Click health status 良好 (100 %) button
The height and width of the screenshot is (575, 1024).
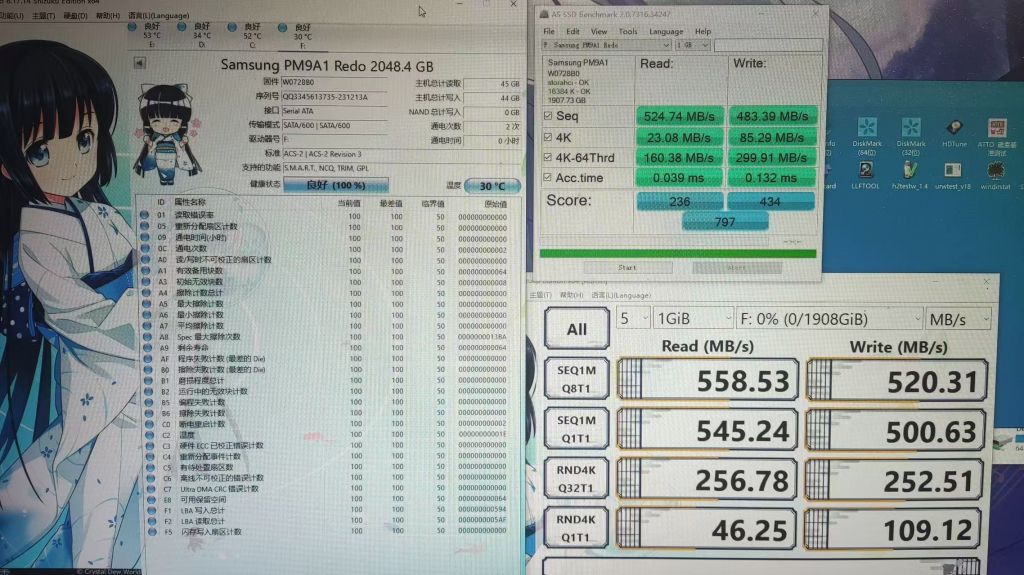pos(336,185)
